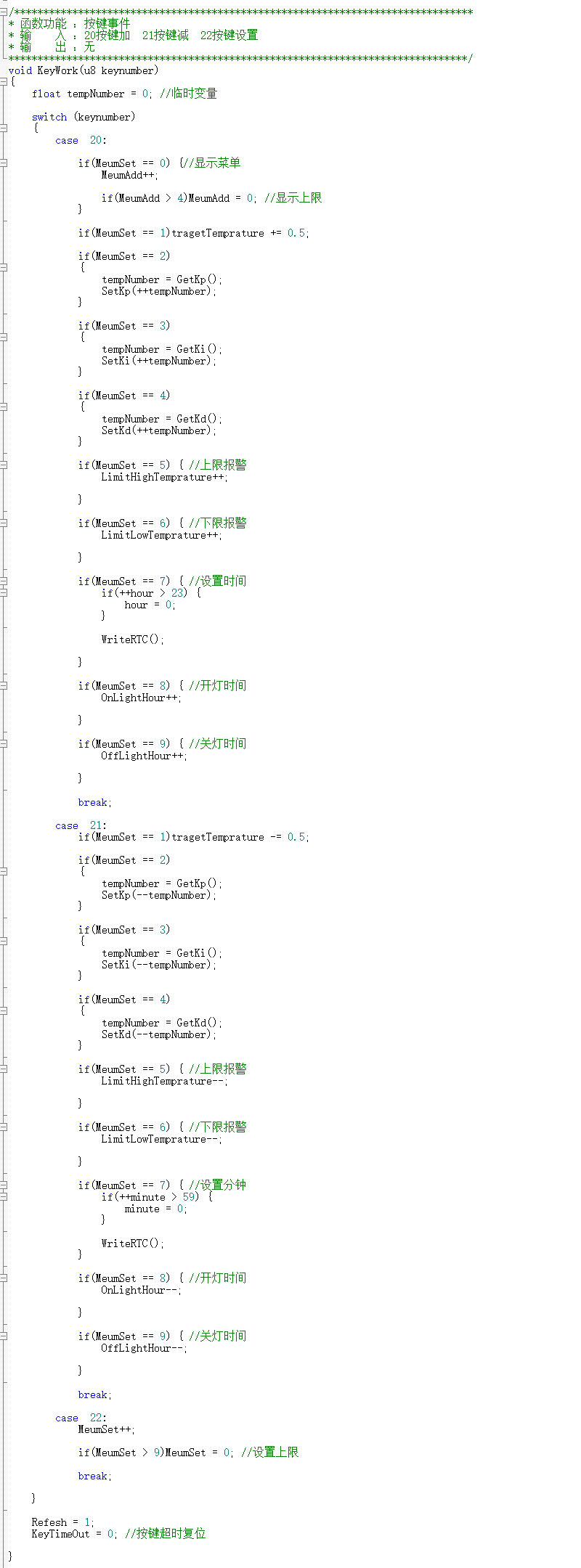Collapse the switch (keynumber) block fold marker
Viewport: 581px width, 1568px height.
(4, 128)
